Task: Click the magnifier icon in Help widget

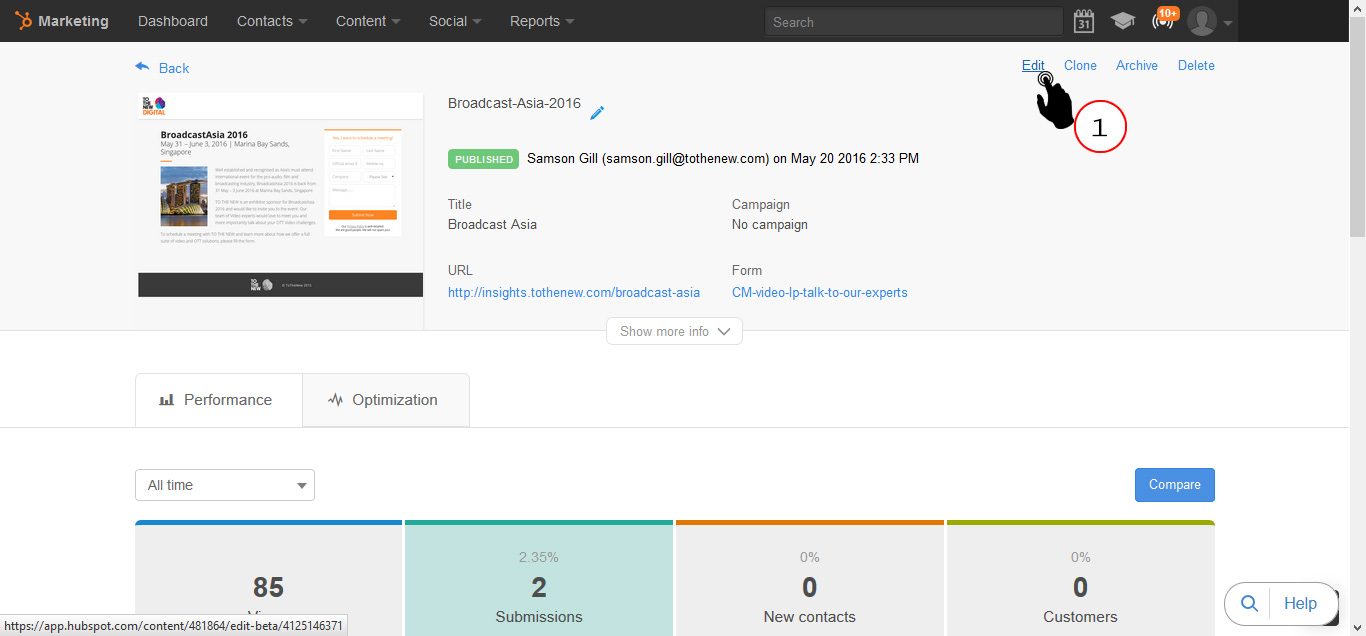Action: (1249, 603)
